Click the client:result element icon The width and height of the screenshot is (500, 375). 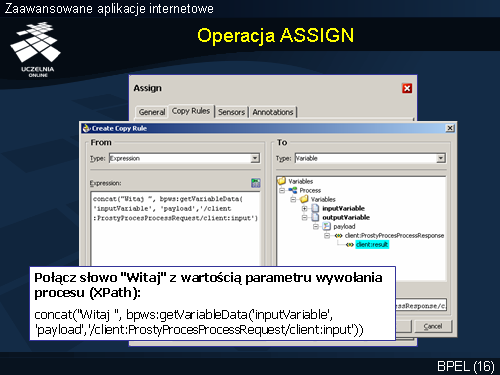[x=350, y=245]
